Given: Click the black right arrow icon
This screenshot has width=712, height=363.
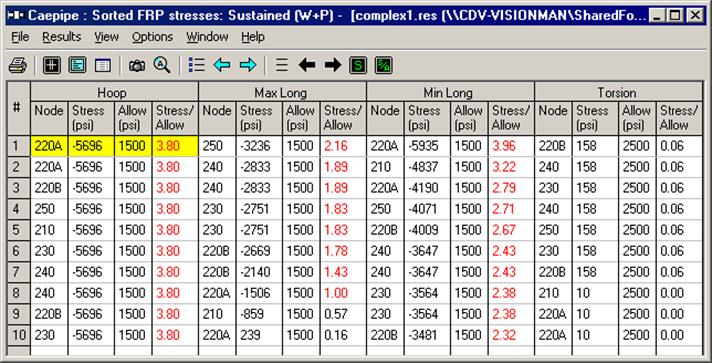Looking at the screenshot, I should [333, 65].
